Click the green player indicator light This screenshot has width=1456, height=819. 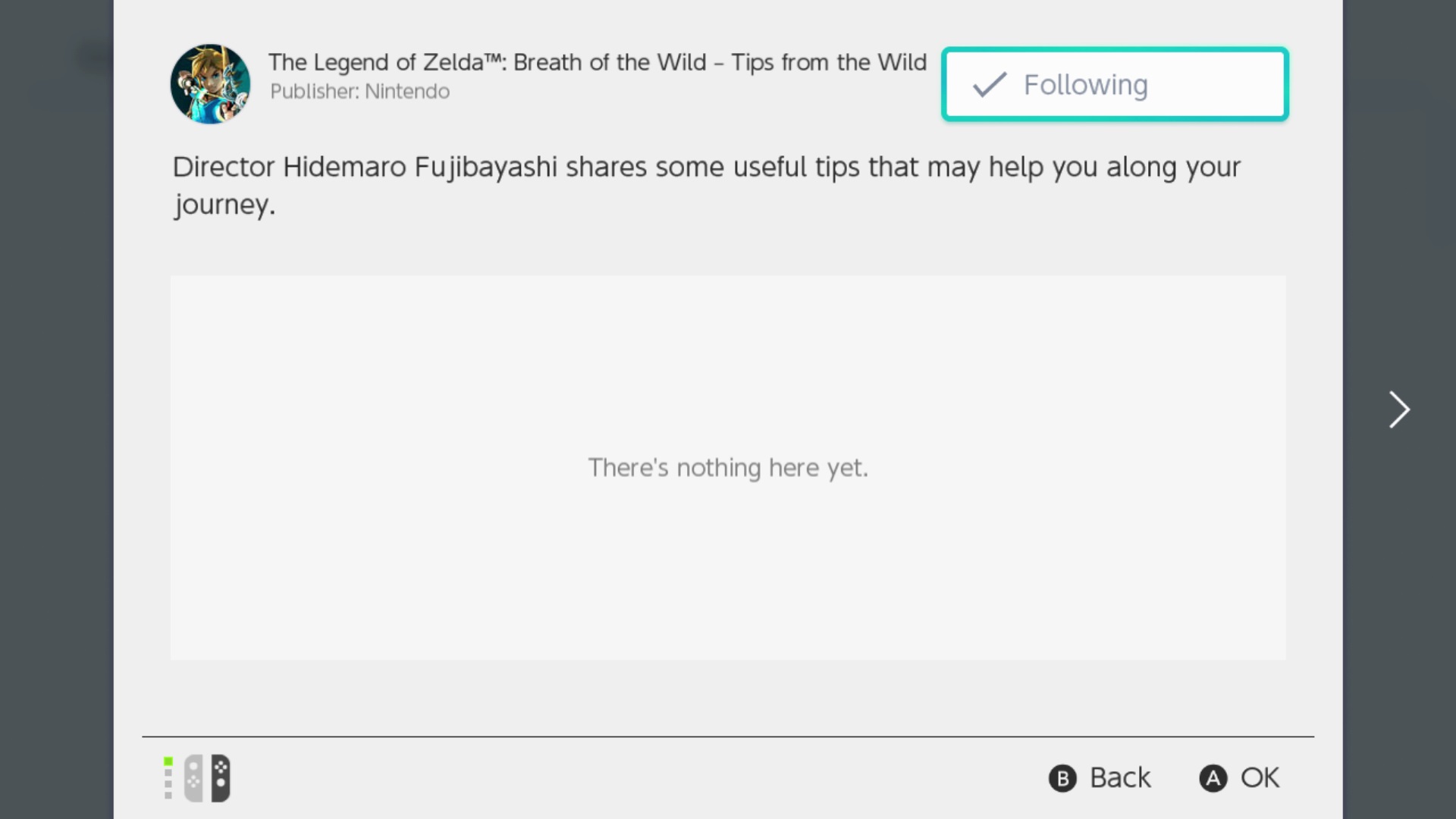(x=168, y=761)
